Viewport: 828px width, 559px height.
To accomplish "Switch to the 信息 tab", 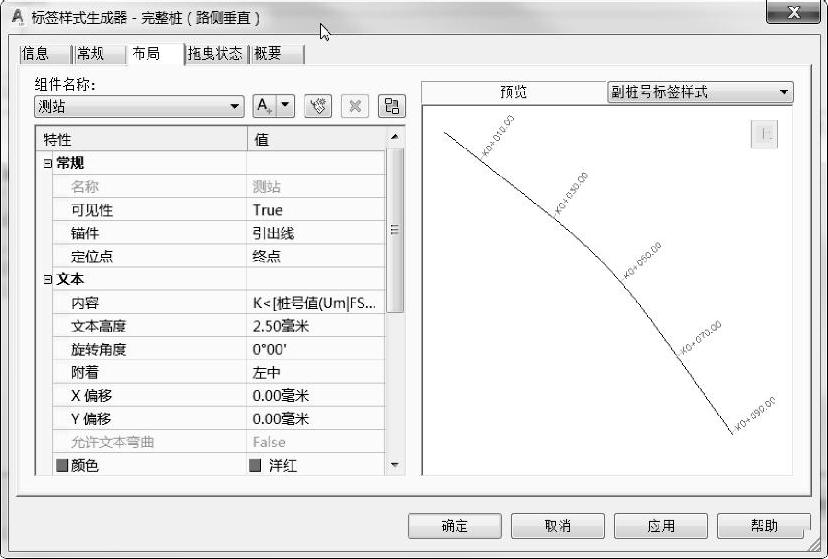I will point(45,54).
